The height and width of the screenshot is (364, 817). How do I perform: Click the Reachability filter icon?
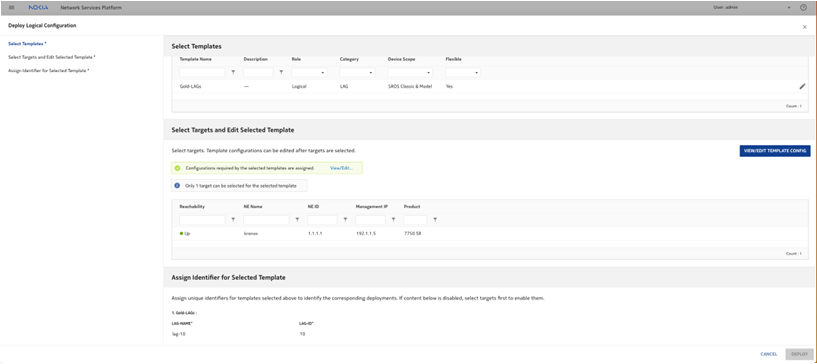click(x=233, y=220)
